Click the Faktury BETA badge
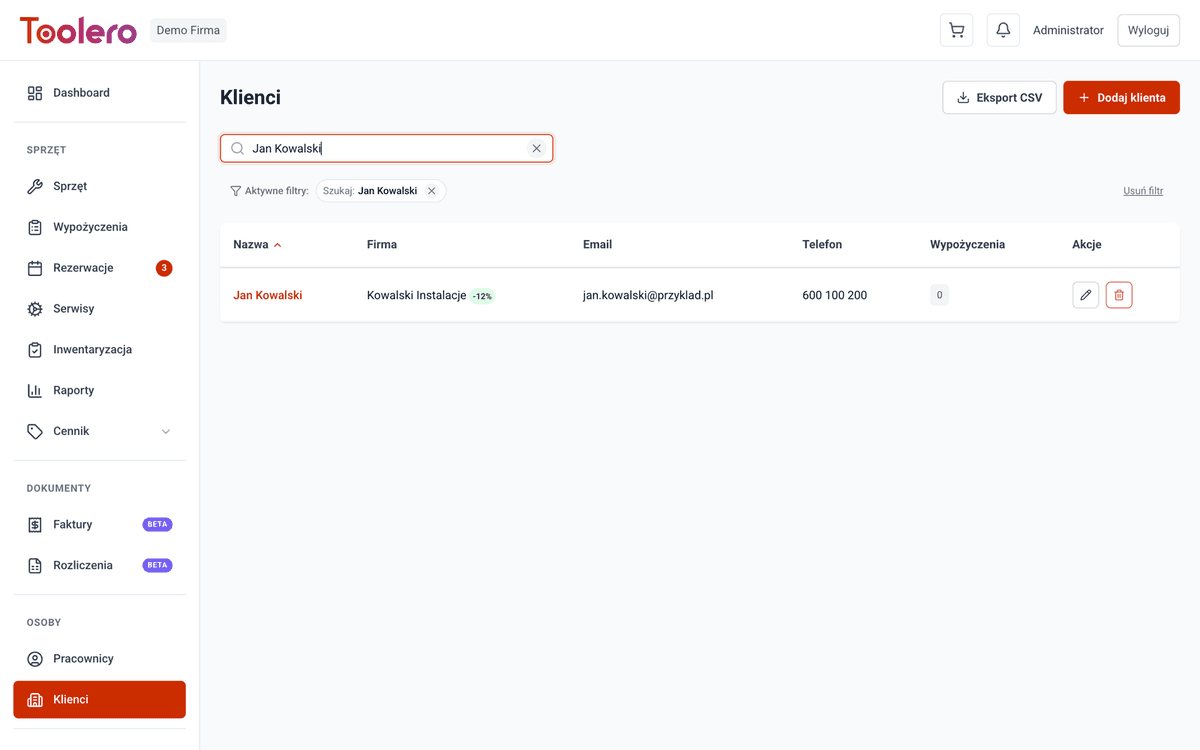The width and height of the screenshot is (1200, 750). pyautogui.click(x=157, y=524)
